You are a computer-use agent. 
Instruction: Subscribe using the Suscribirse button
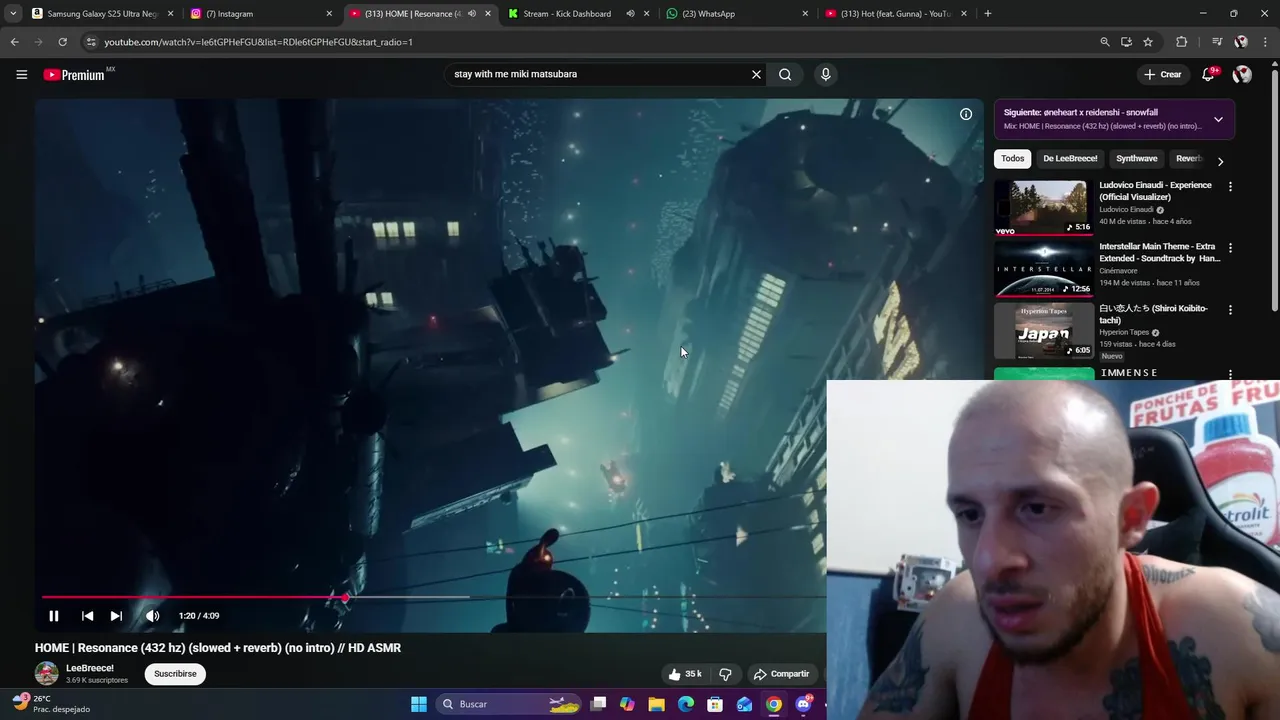click(175, 674)
